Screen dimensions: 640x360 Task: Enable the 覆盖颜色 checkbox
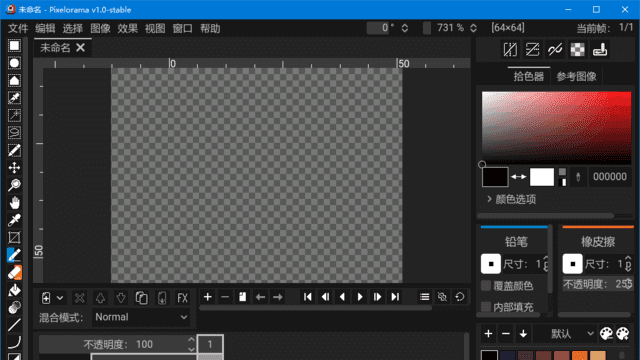tap(486, 286)
